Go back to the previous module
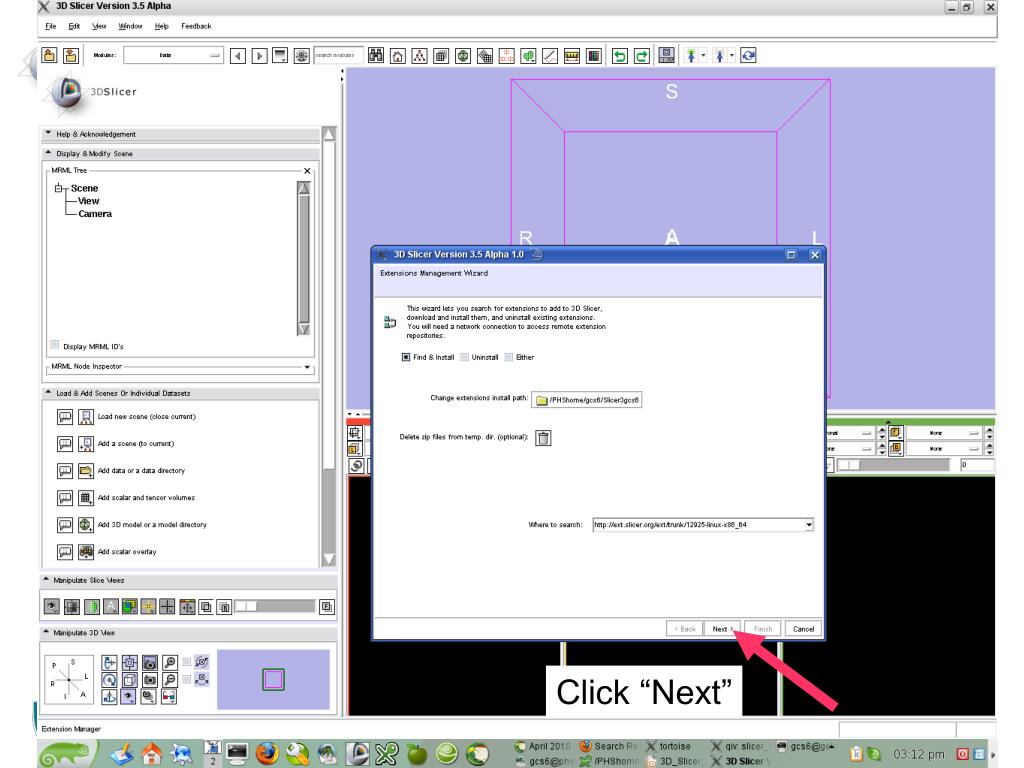Image resolution: width=1024 pixels, height=768 pixels. click(x=238, y=56)
